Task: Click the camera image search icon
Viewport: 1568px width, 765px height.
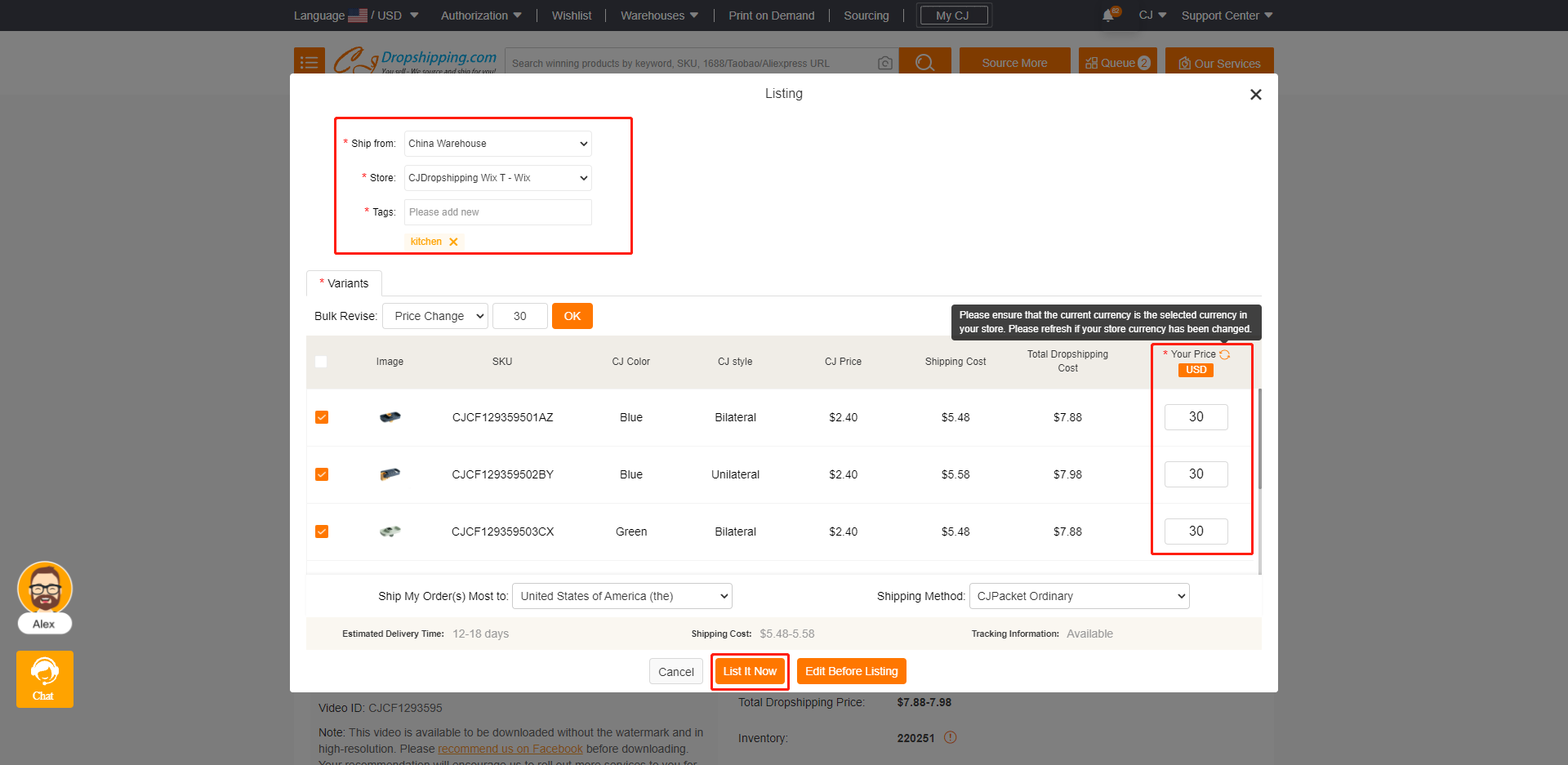Action: (x=884, y=63)
